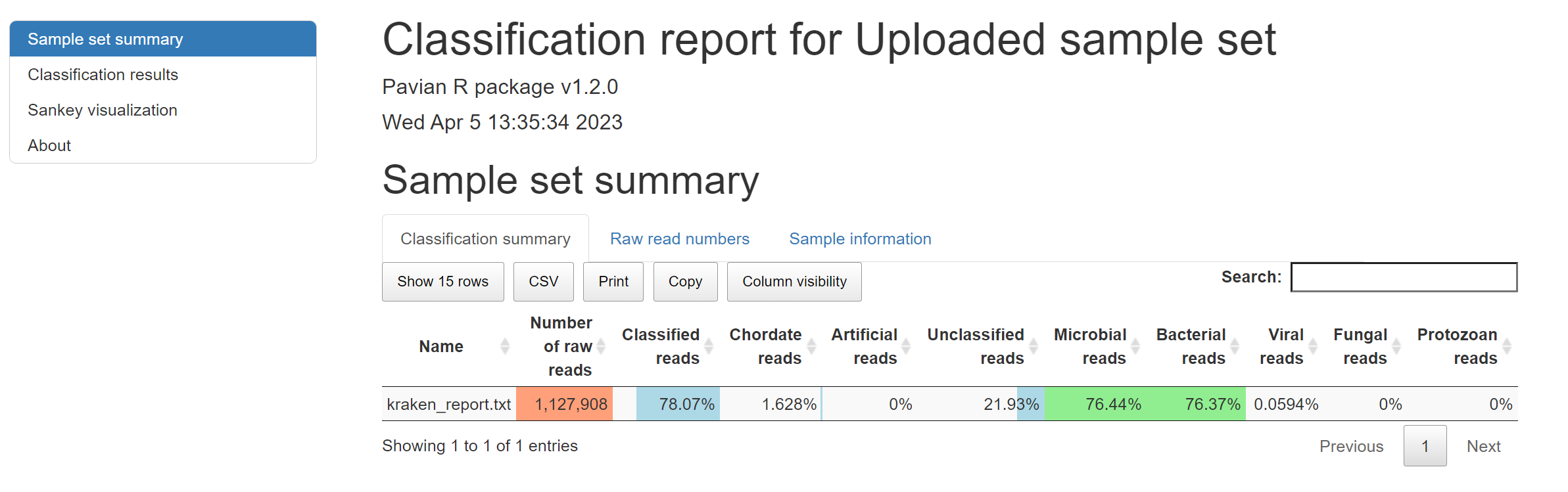Switch to Raw read numbers tab

pos(679,239)
